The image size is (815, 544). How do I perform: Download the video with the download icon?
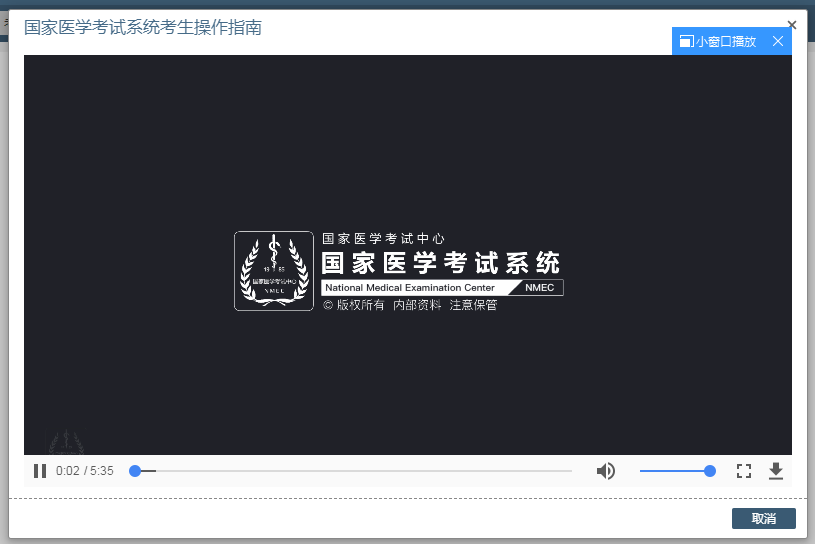tap(775, 471)
